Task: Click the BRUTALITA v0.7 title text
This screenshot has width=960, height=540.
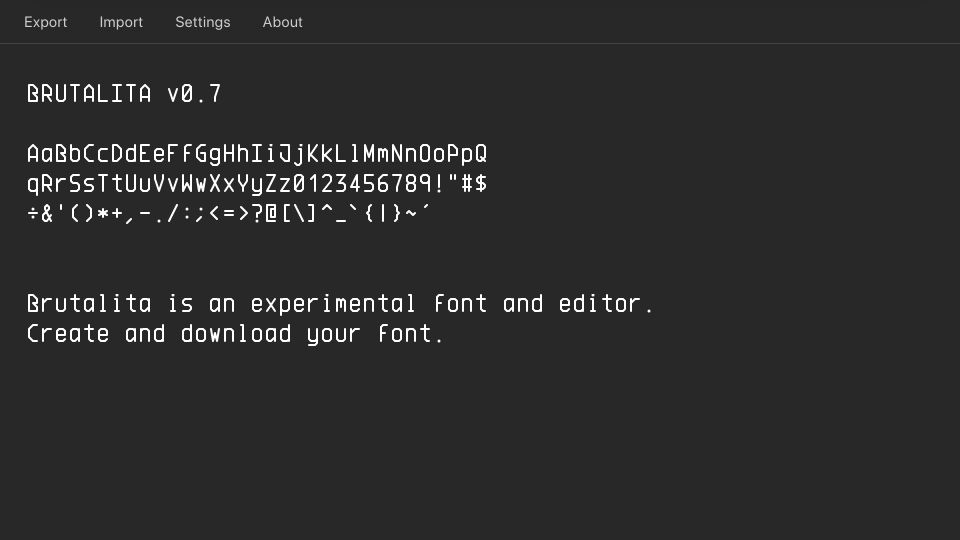Action: pos(124,94)
